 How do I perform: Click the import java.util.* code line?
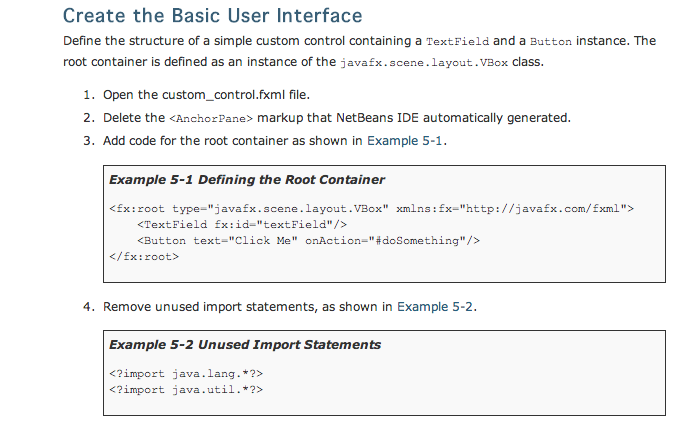tap(185, 389)
